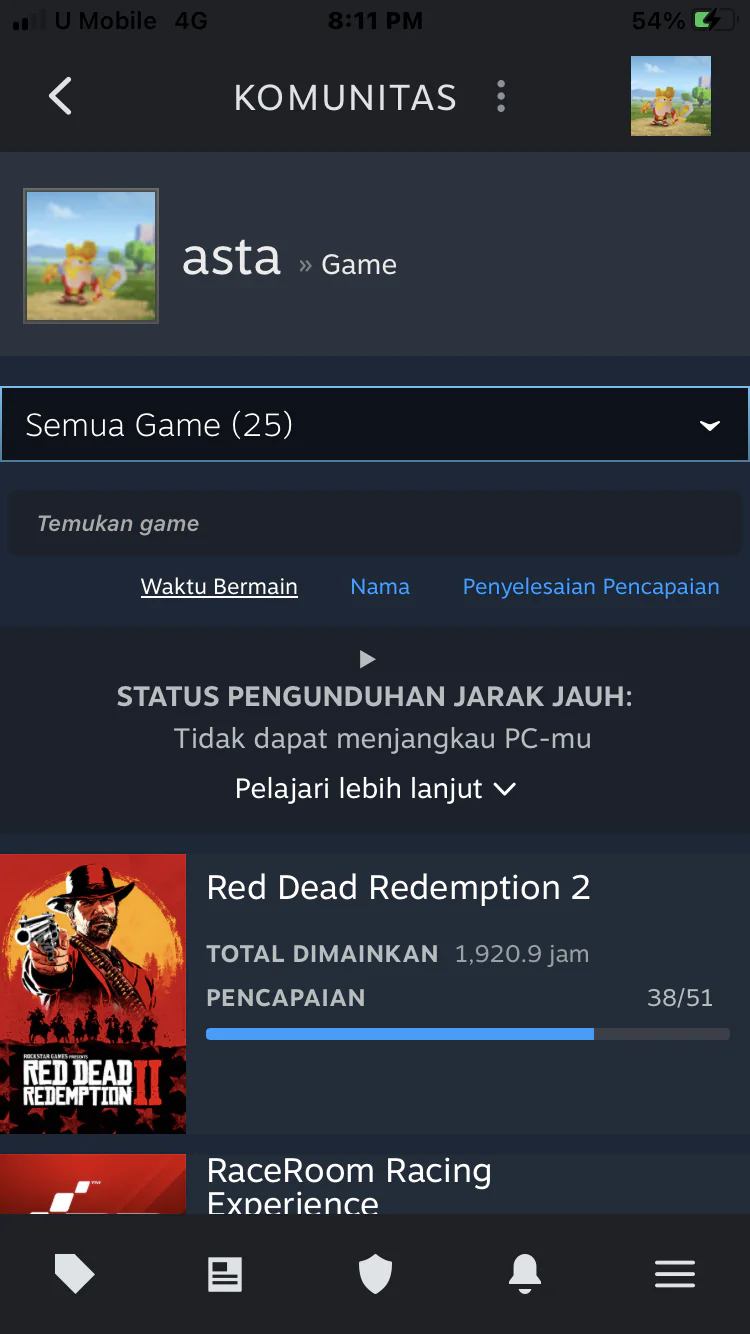
Task: Expand Pelajari lebih lanjut section
Action: coord(375,789)
